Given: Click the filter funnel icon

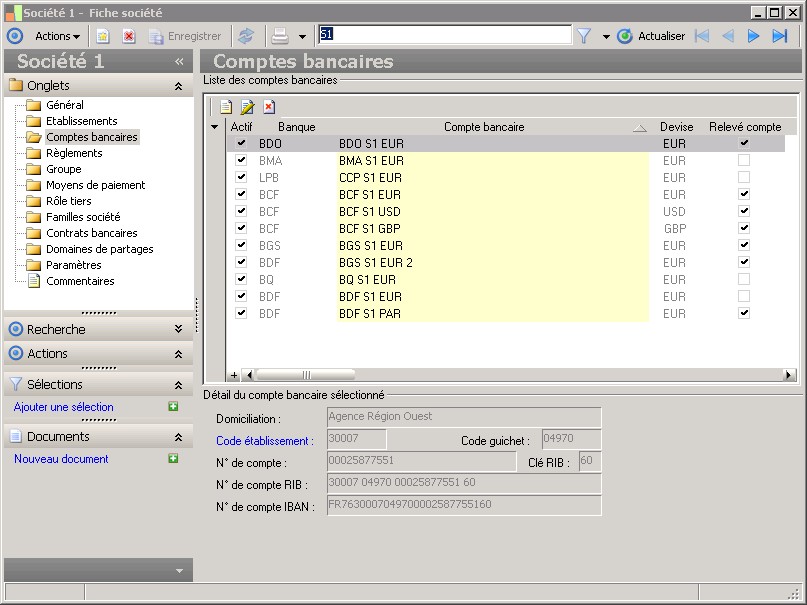Looking at the screenshot, I should (584, 36).
